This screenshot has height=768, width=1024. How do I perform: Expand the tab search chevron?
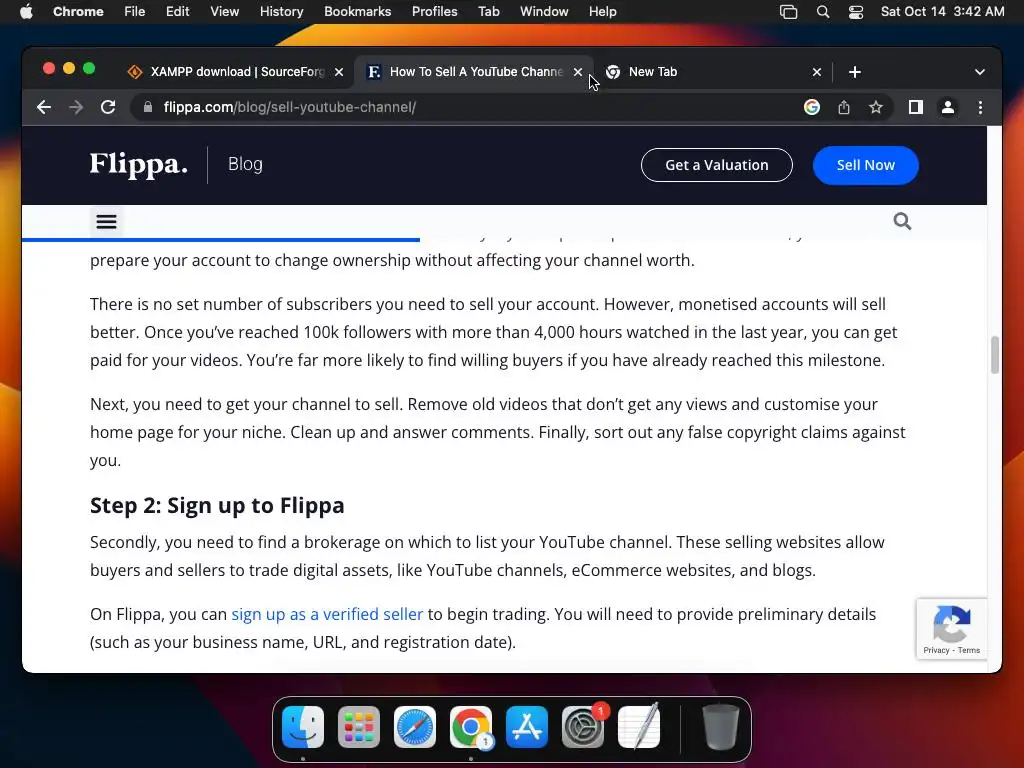[x=980, y=72]
